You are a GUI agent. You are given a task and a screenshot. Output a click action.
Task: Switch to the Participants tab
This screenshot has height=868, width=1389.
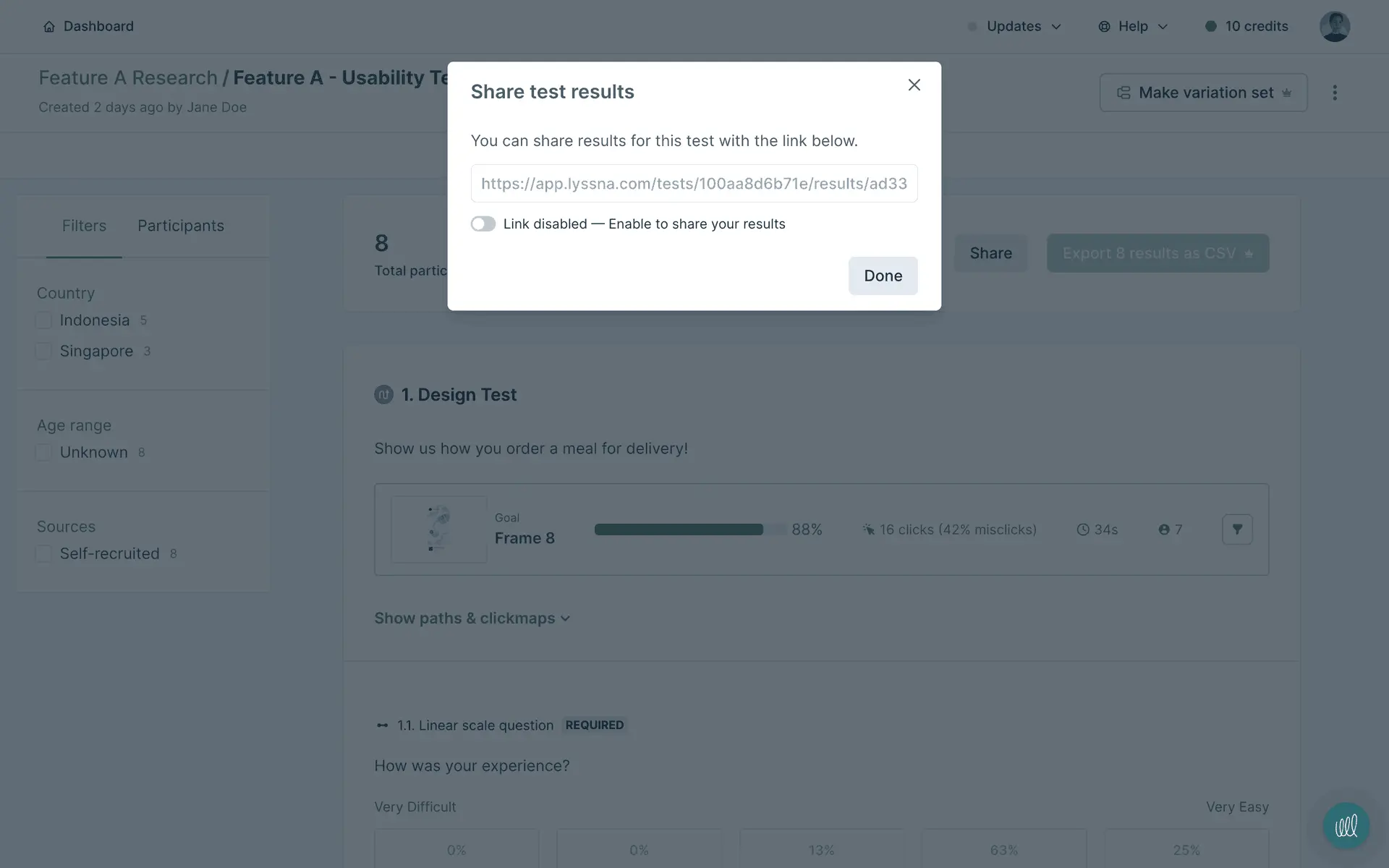point(181,226)
